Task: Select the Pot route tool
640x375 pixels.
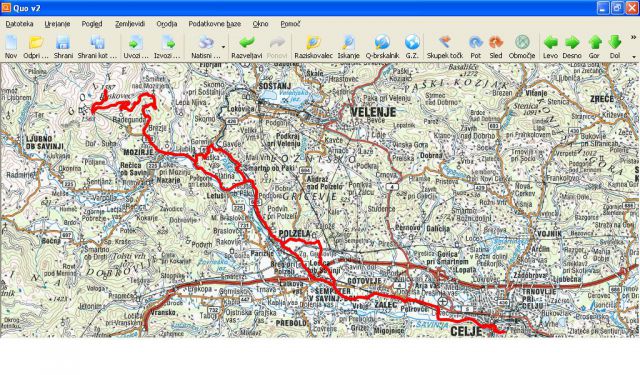Action: tap(476, 42)
